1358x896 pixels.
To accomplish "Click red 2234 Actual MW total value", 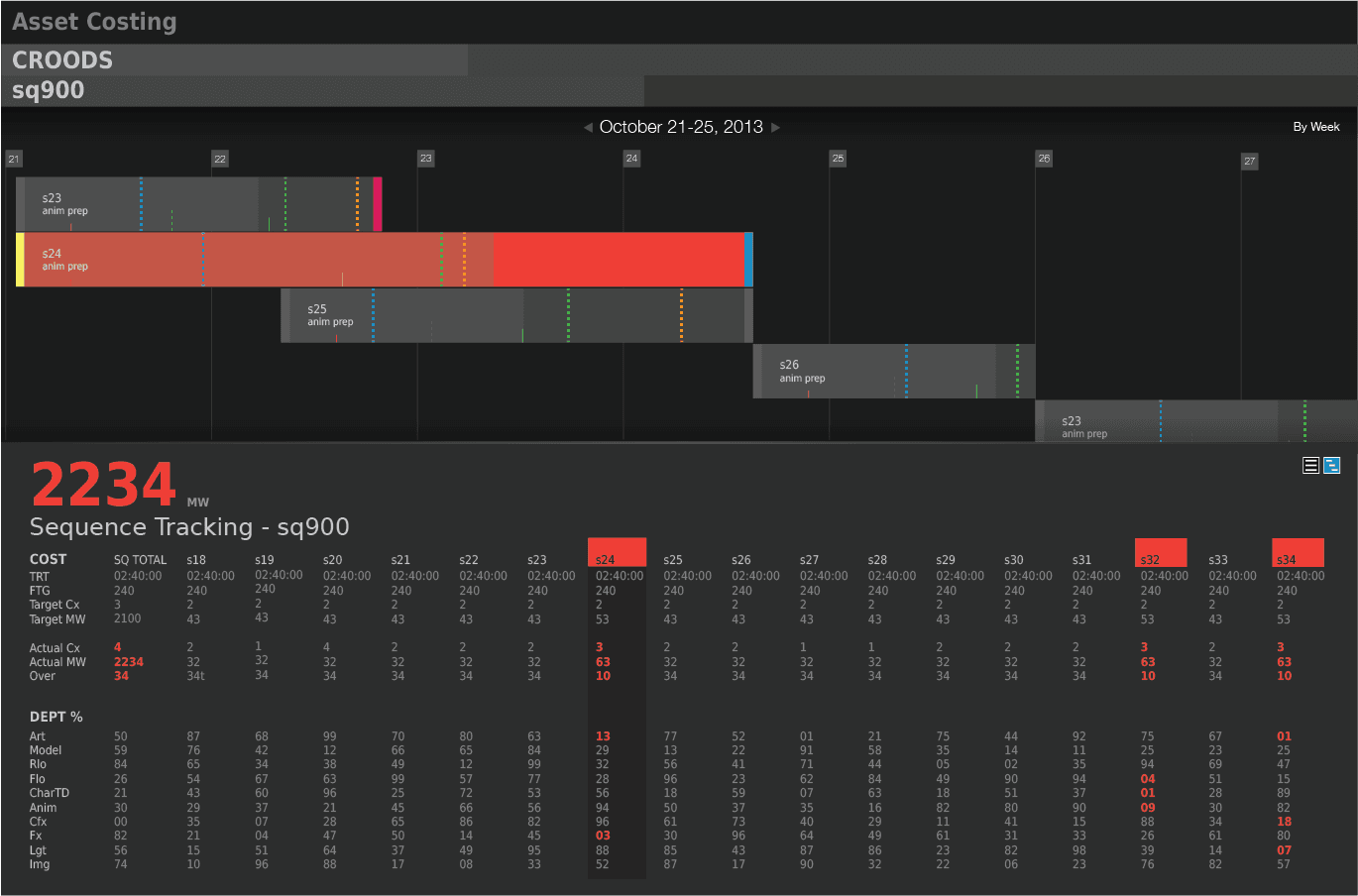I will pyautogui.click(x=129, y=662).
